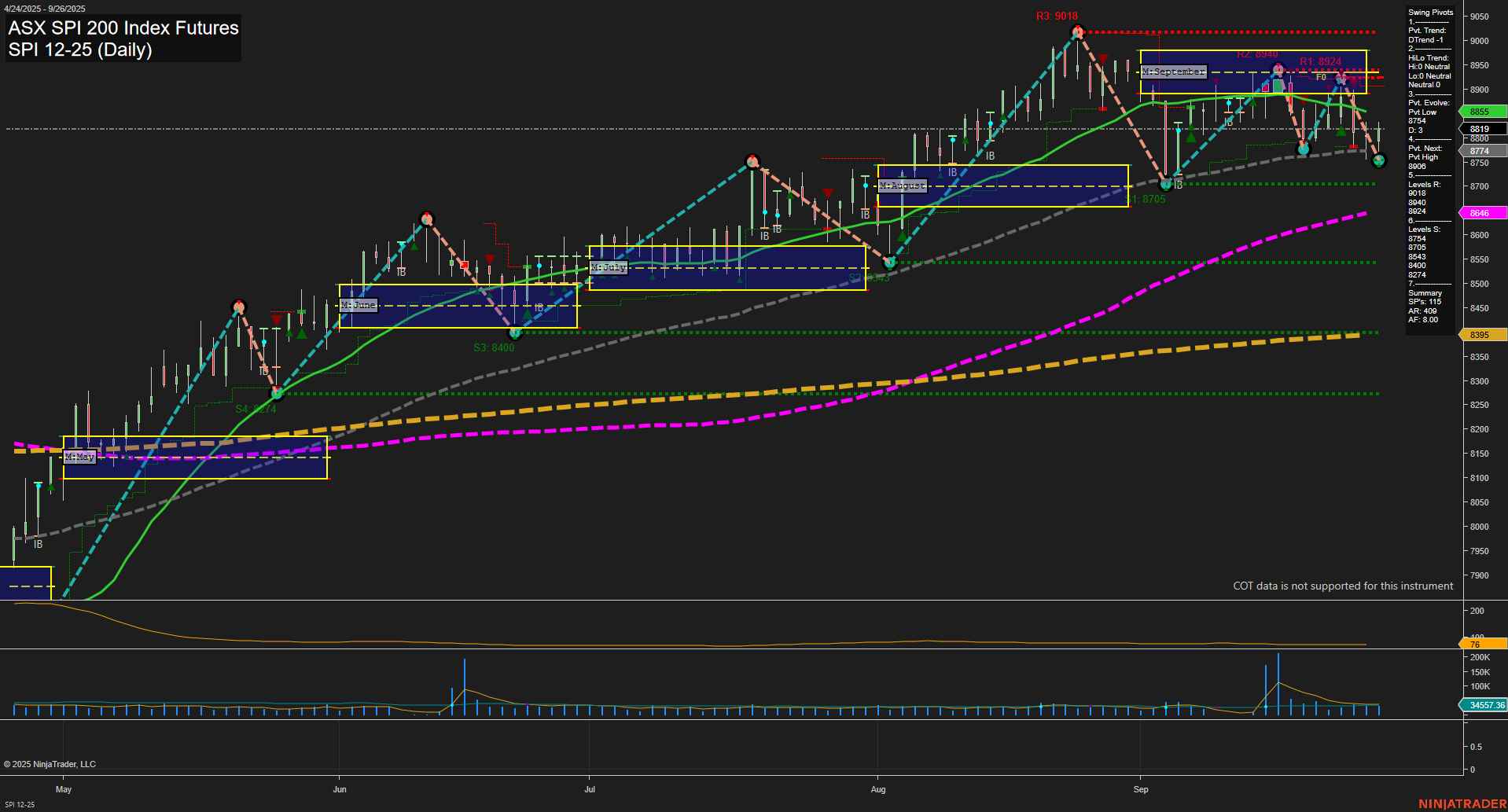The image size is (1508, 812).
Task: Select the pivot circle at the R3: 9018 peak
Action: coord(1078,32)
